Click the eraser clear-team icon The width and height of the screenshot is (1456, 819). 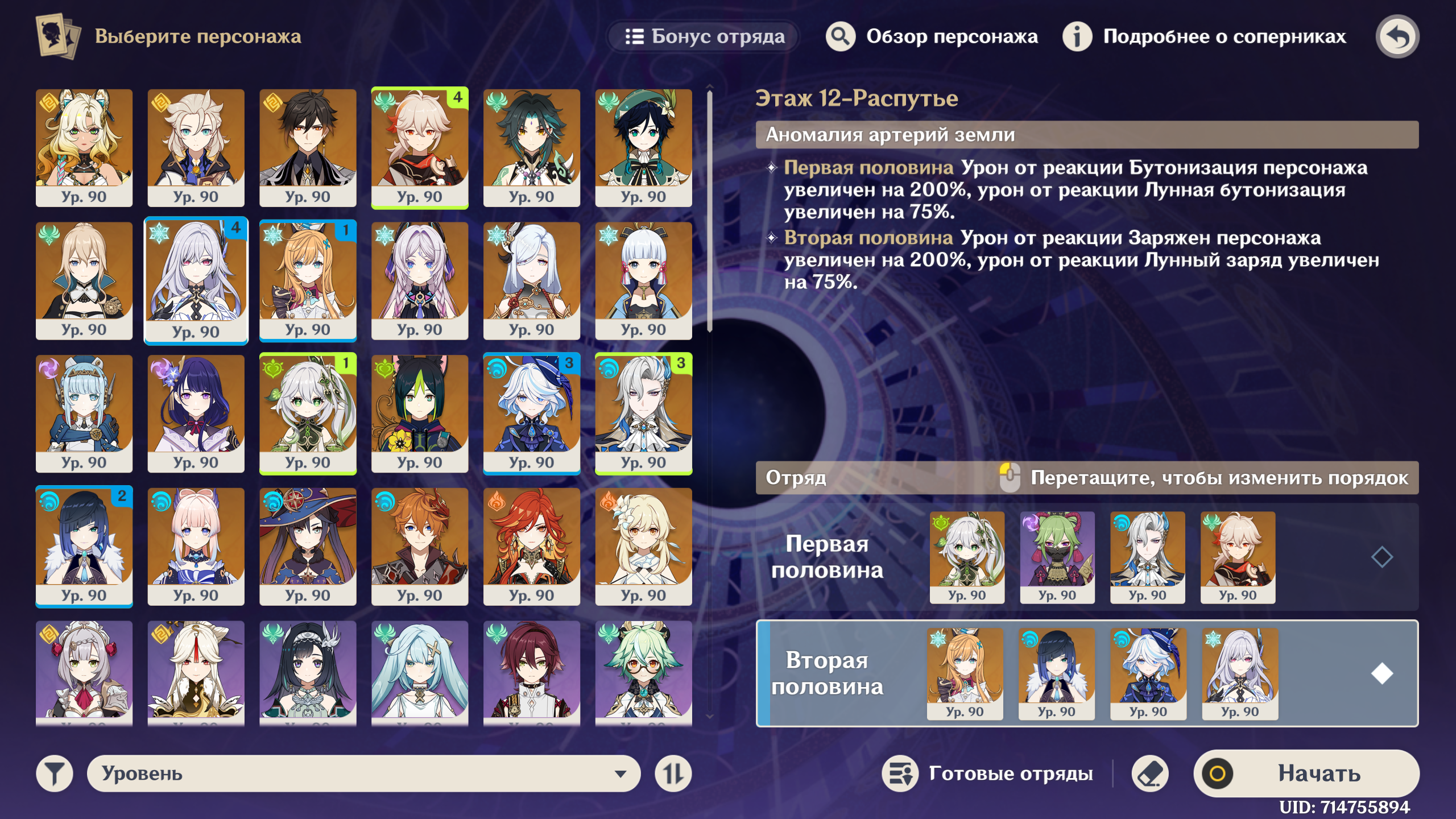pos(1150,773)
